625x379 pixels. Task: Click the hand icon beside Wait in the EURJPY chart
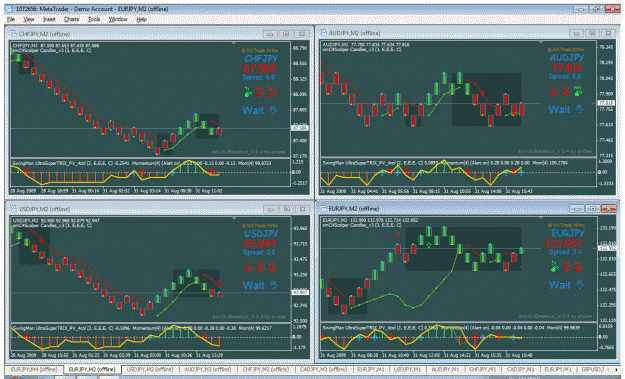[x=580, y=285]
